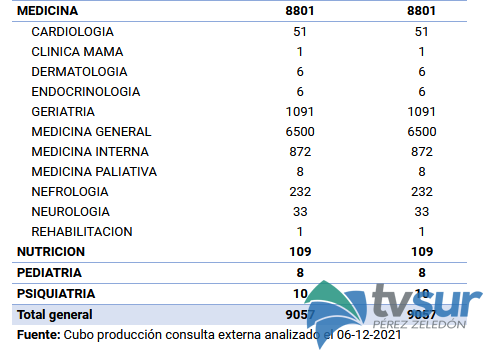Click the first 6500 value cell

click(x=300, y=132)
